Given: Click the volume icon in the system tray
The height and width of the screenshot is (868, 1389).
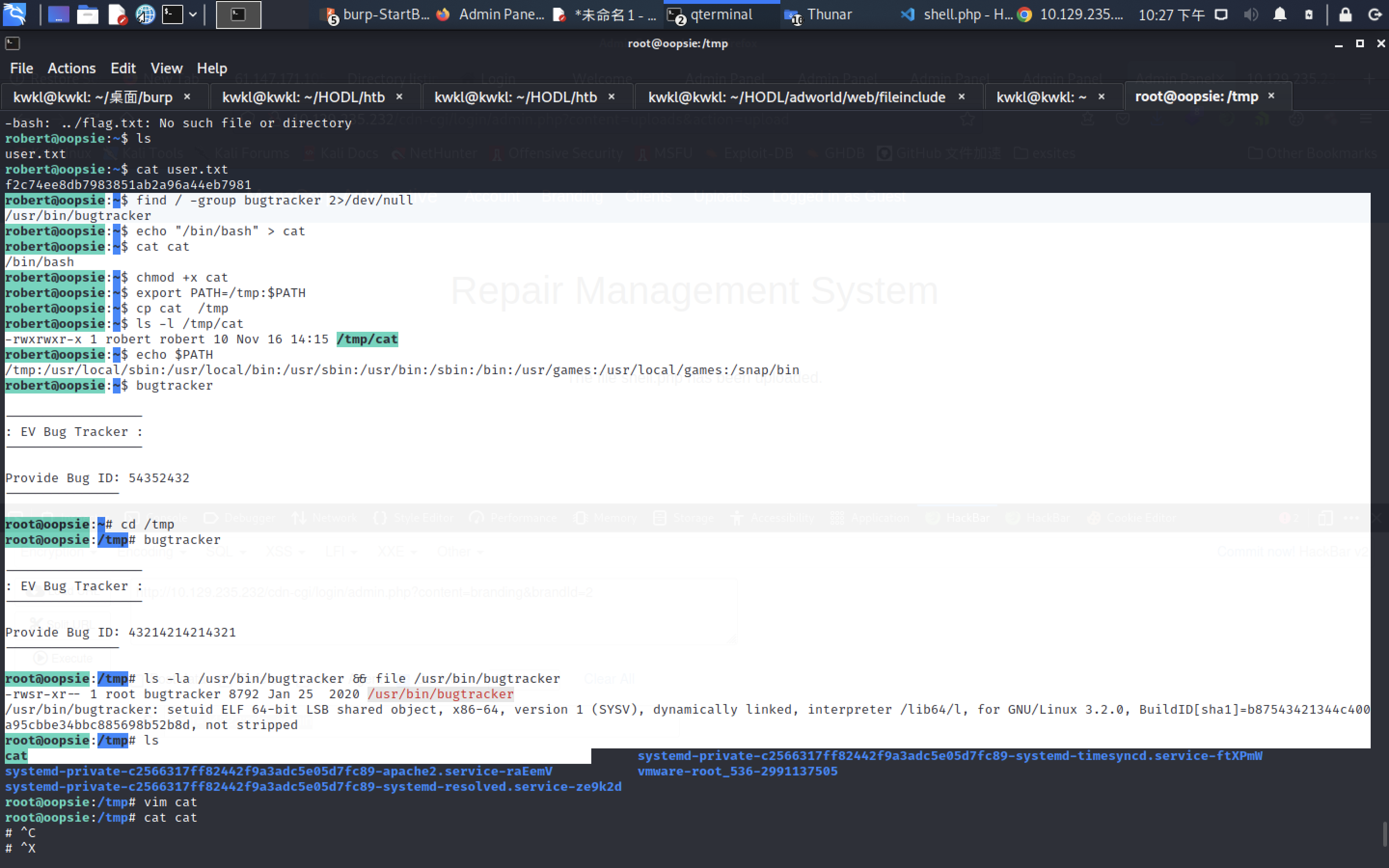Looking at the screenshot, I should point(1251,14).
